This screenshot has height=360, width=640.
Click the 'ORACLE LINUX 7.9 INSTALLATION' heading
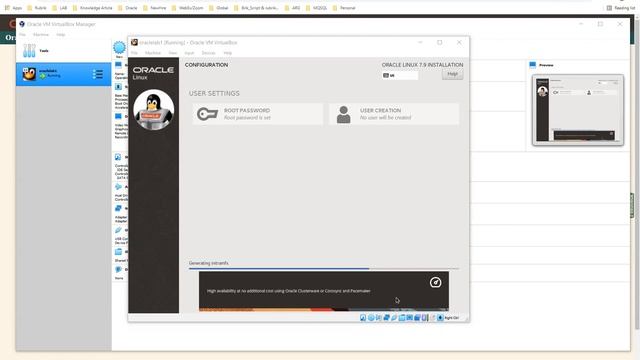[x=422, y=65]
